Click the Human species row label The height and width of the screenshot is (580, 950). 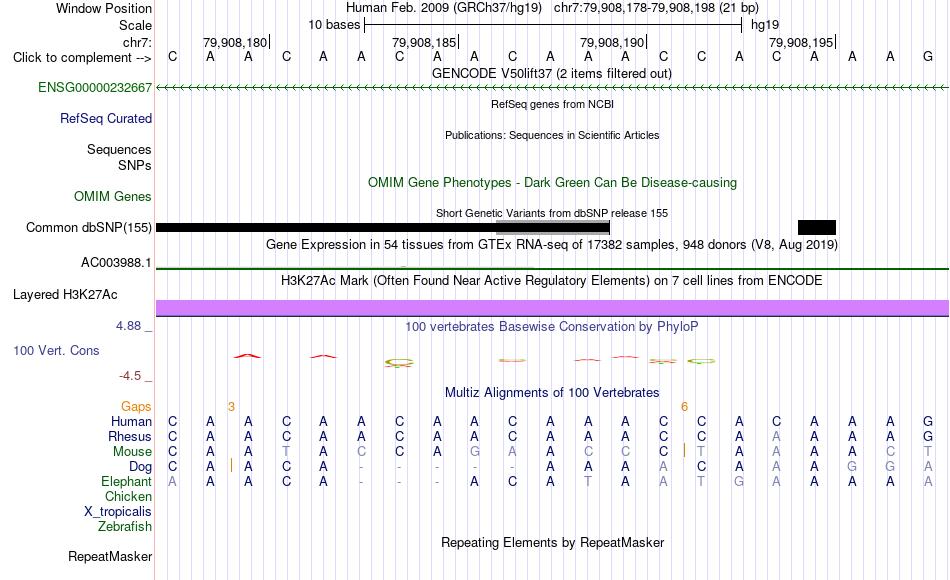click(131, 422)
